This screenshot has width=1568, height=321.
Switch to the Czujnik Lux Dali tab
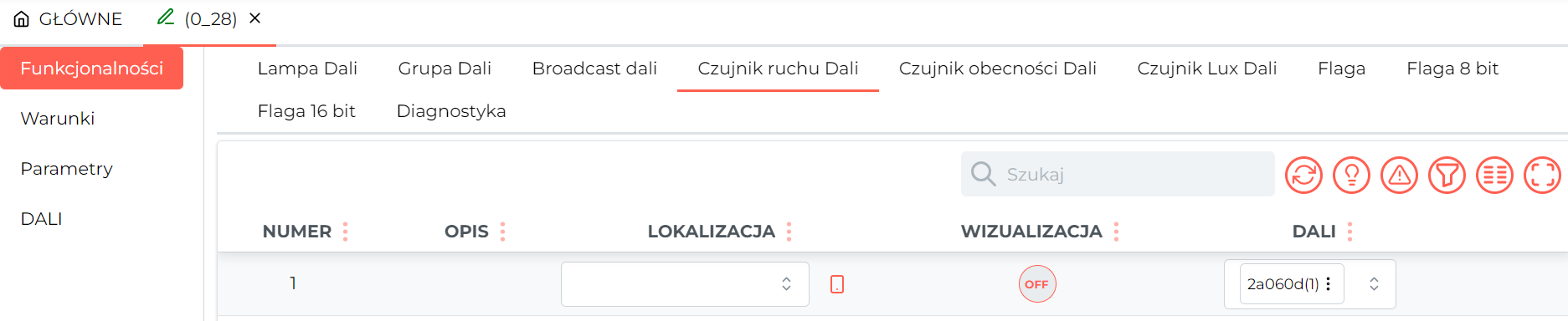[x=1206, y=69]
